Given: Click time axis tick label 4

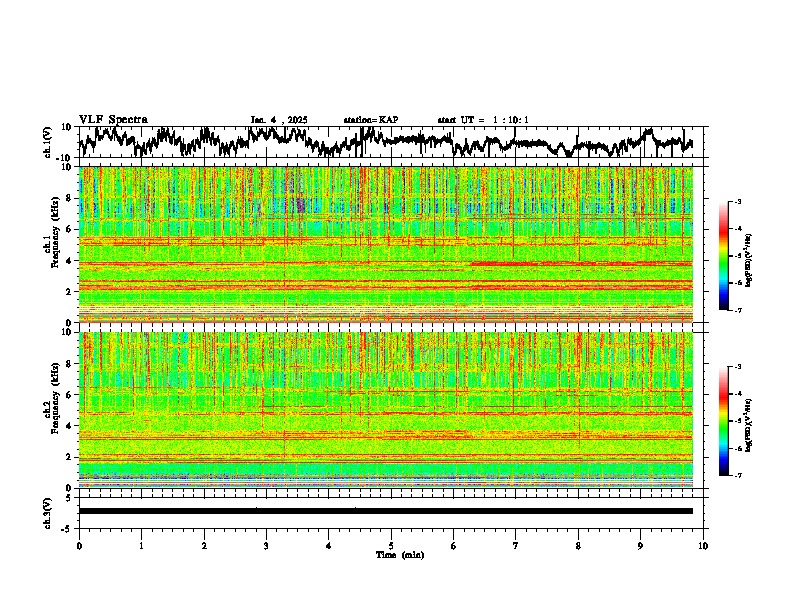Looking at the screenshot, I should [x=329, y=546].
